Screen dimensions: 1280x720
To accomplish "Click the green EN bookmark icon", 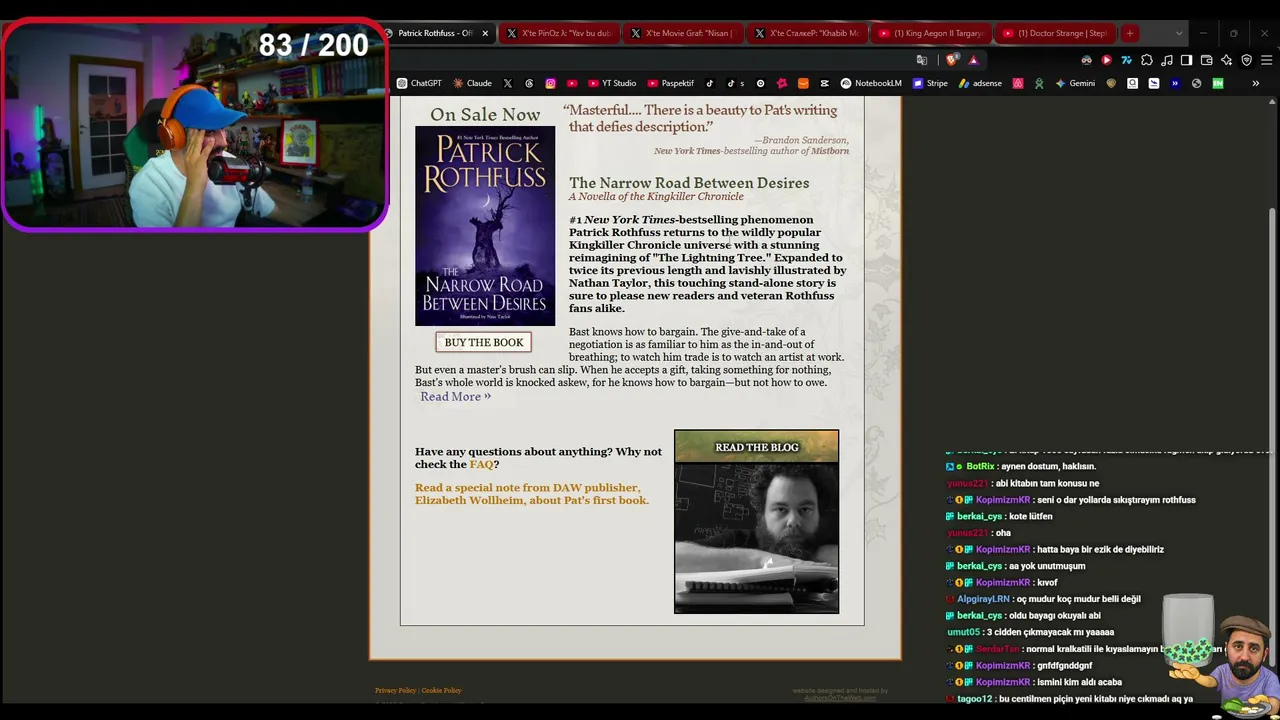I will pos(1218,83).
